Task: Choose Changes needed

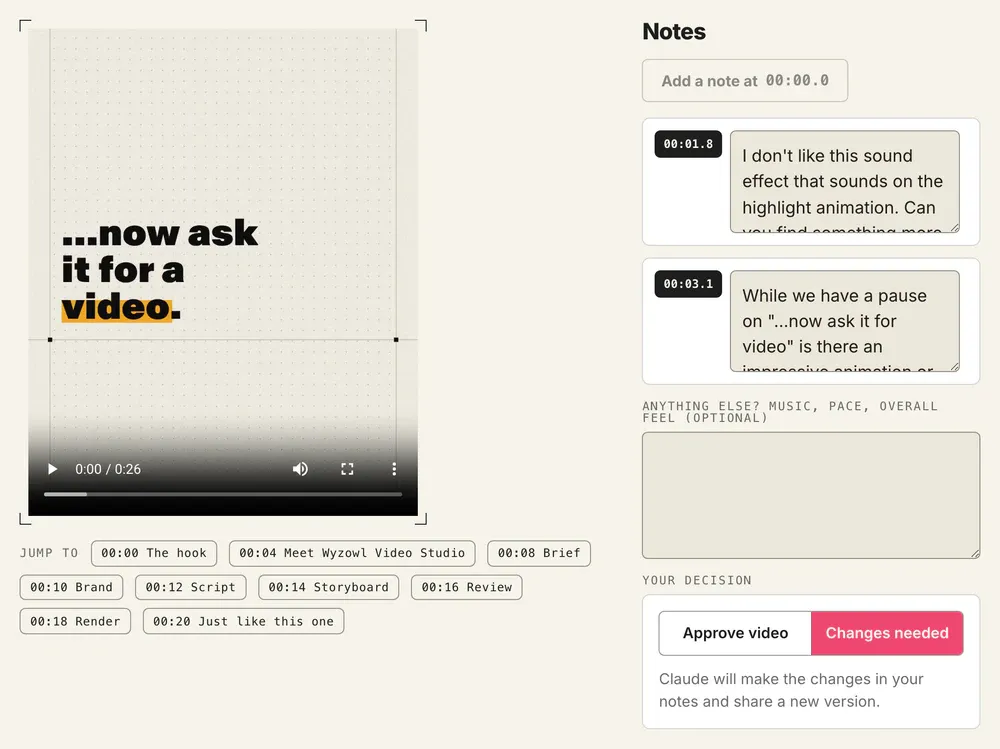Action: (887, 633)
